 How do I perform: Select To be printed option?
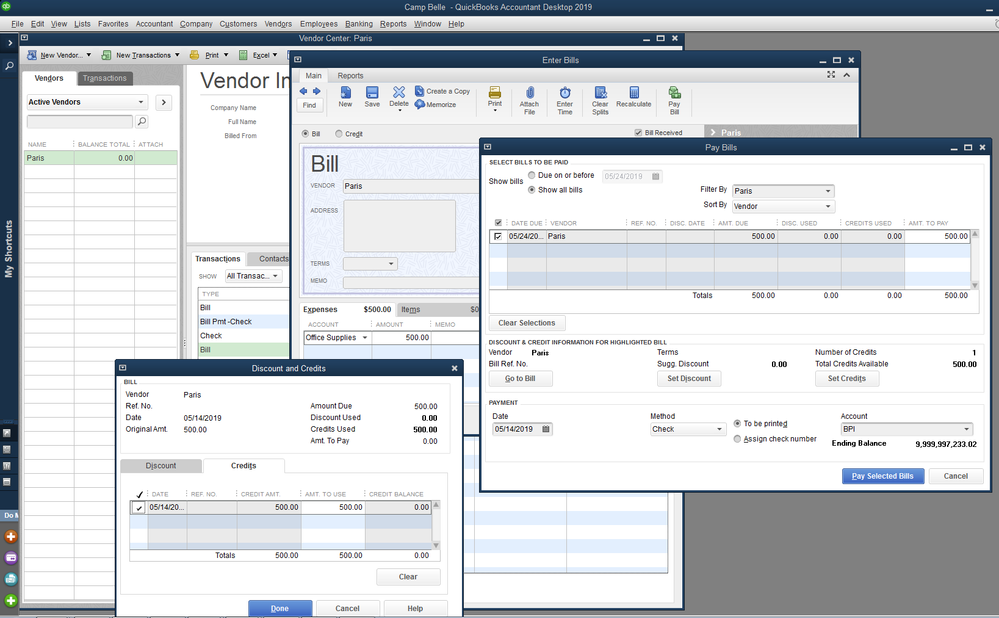737,424
